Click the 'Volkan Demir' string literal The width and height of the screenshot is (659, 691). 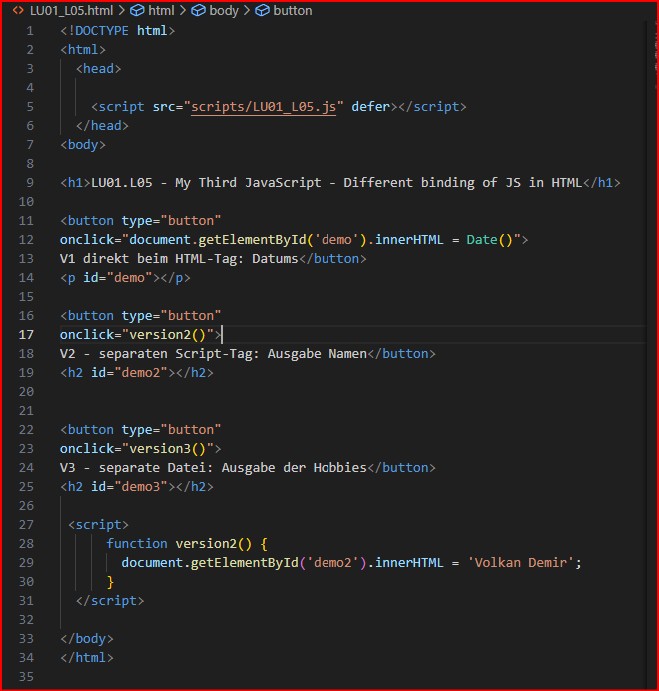[x=520, y=563]
